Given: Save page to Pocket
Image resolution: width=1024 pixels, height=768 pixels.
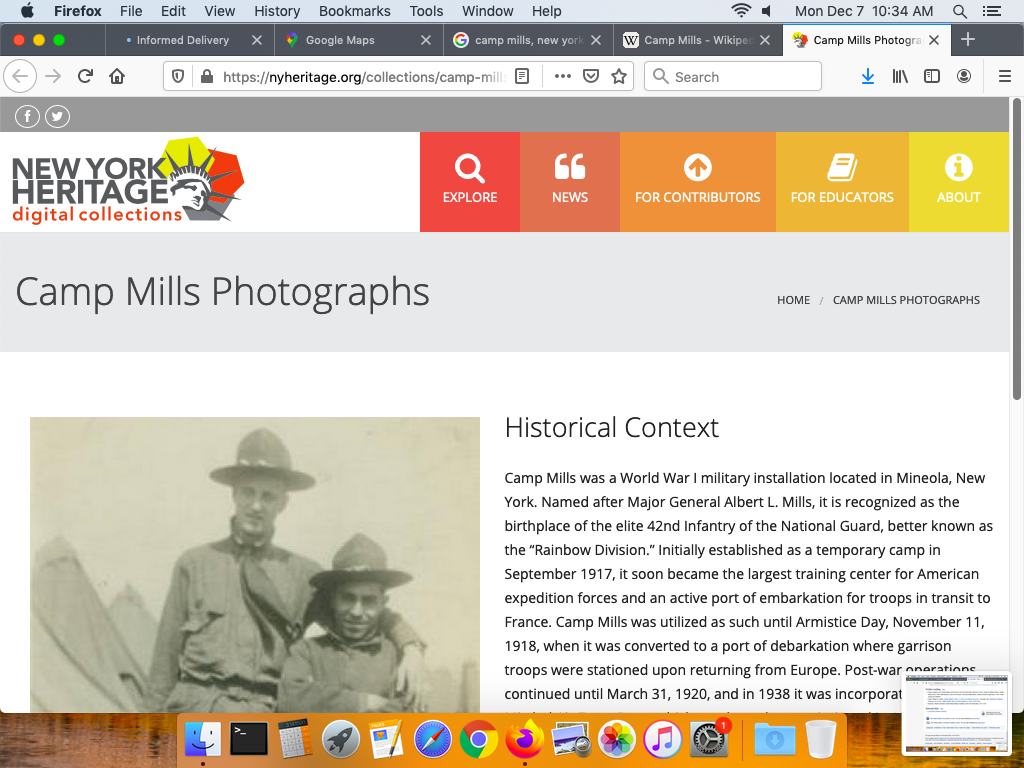Looking at the screenshot, I should (x=591, y=77).
